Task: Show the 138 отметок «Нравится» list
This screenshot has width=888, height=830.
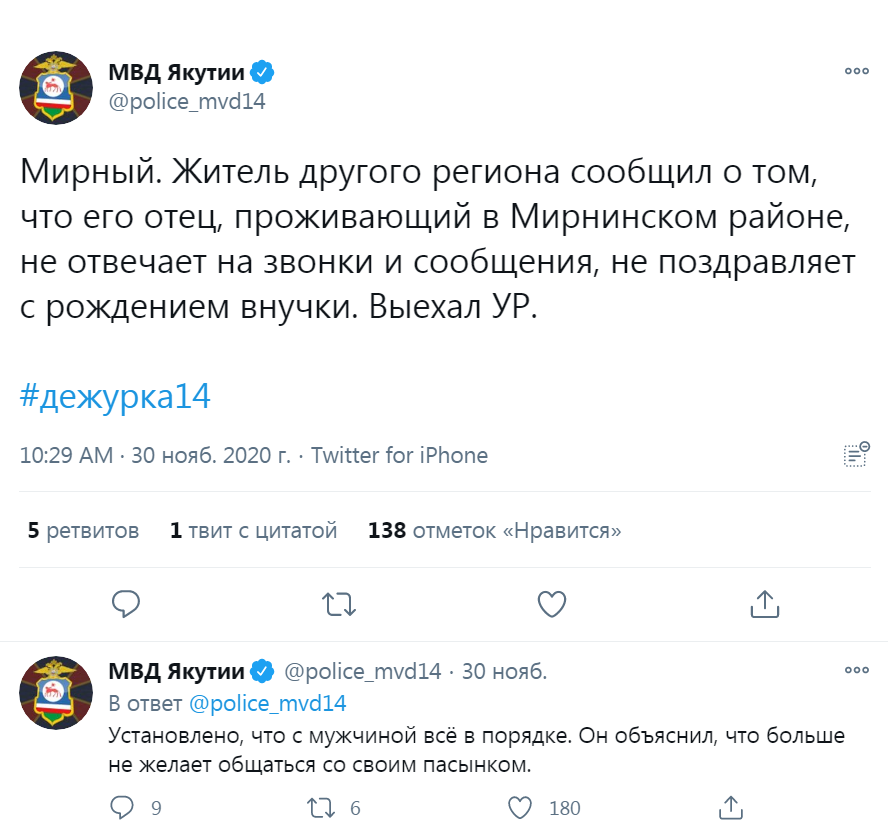Action: click(x=494, y=530)
